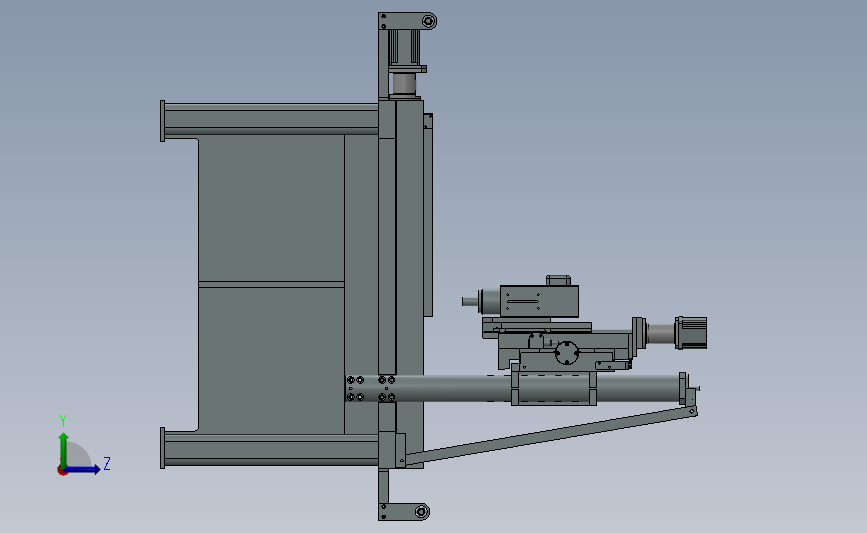The height and width of the screenshot is (533, 867).
Task: Click the green Y axis arrow of triad
Action: tap(63, 449)
